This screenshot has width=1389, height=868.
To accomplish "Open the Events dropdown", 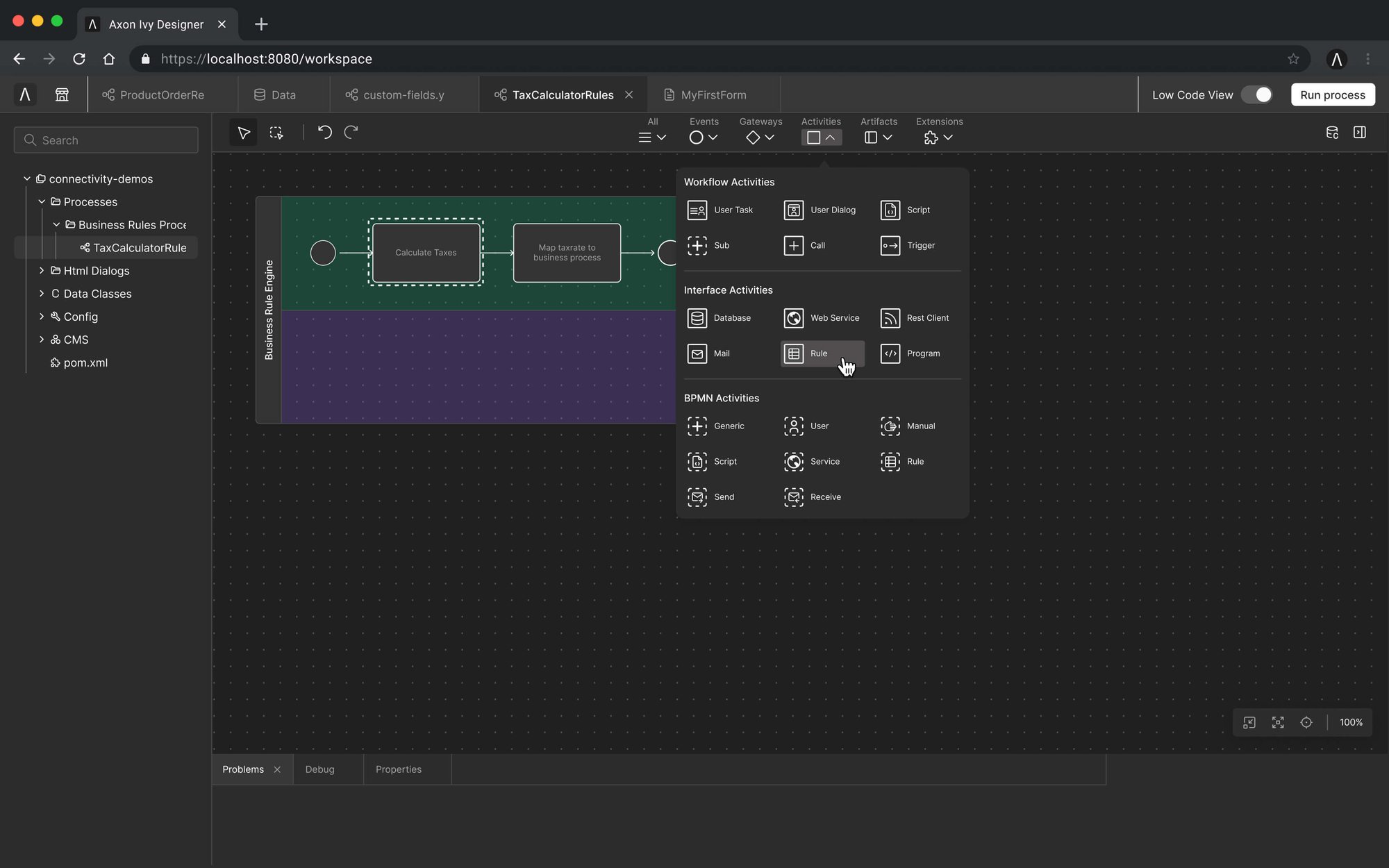I will tap(704, 137).
